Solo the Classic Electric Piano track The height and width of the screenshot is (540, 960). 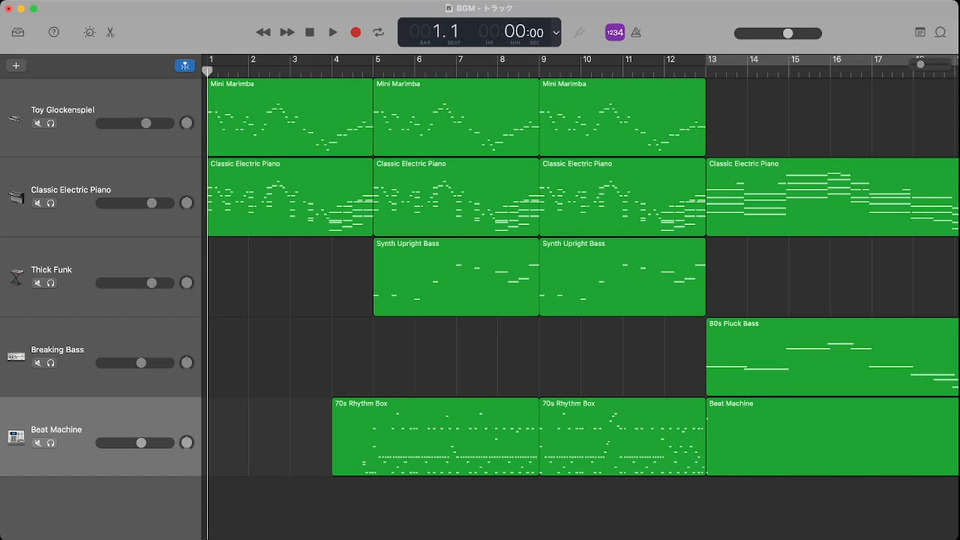51,203
